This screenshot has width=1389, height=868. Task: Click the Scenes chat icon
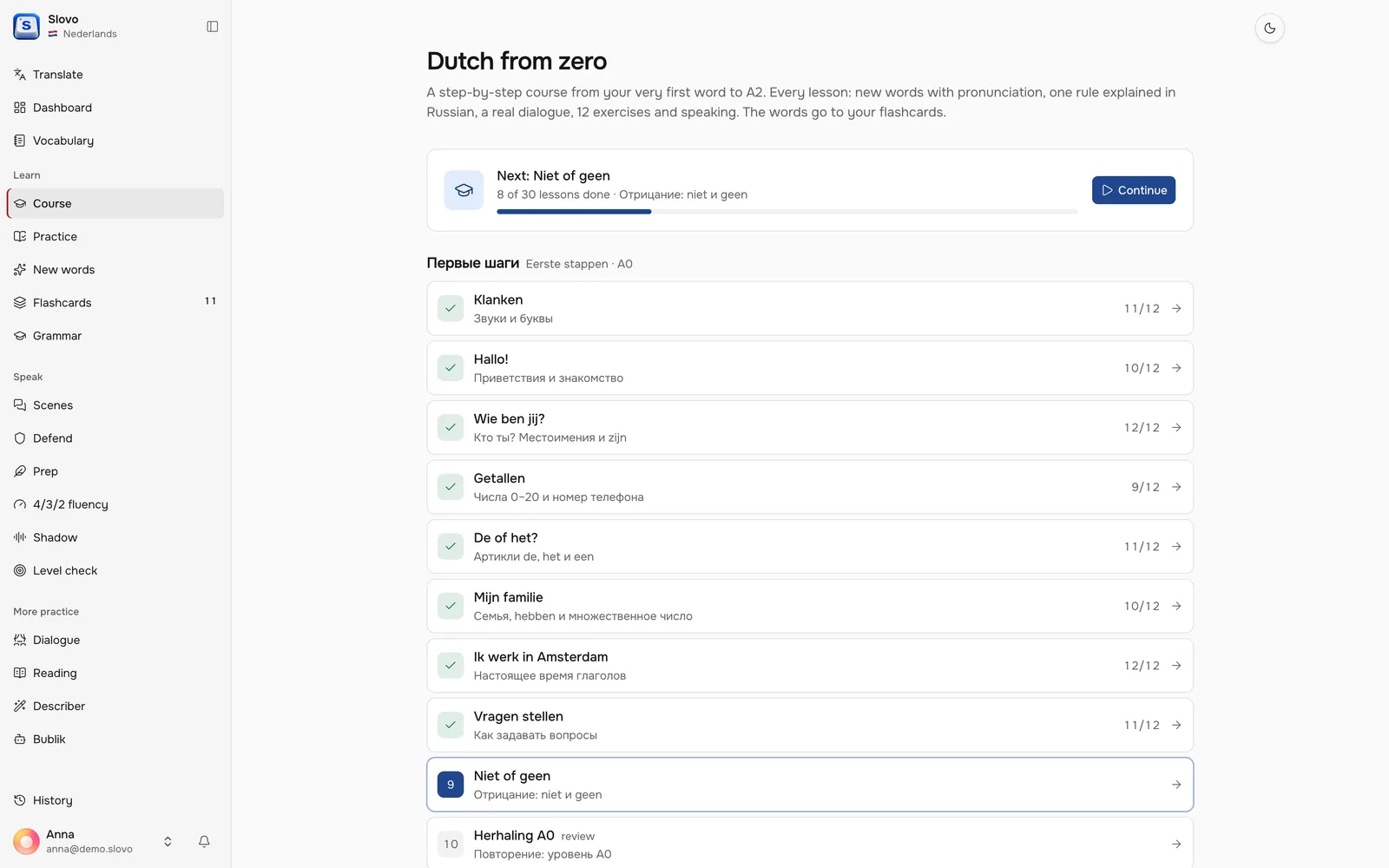(20, 404)
